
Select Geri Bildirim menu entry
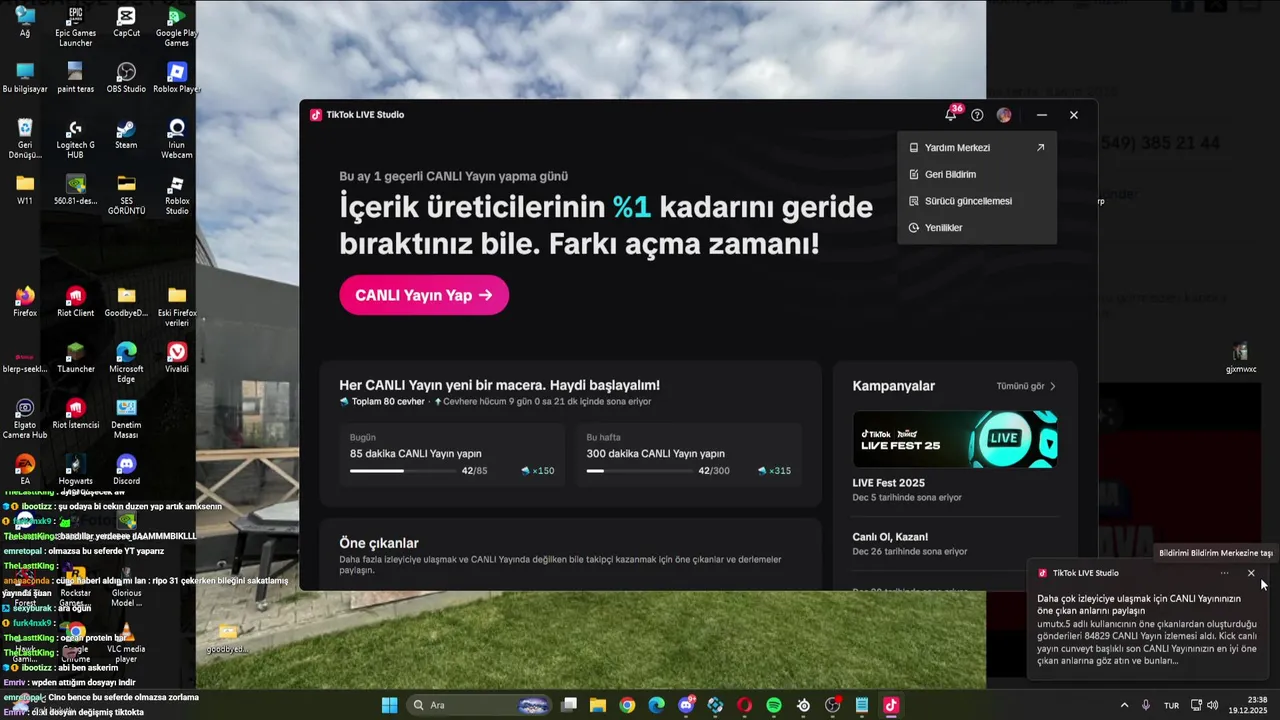tap(976, 174)
